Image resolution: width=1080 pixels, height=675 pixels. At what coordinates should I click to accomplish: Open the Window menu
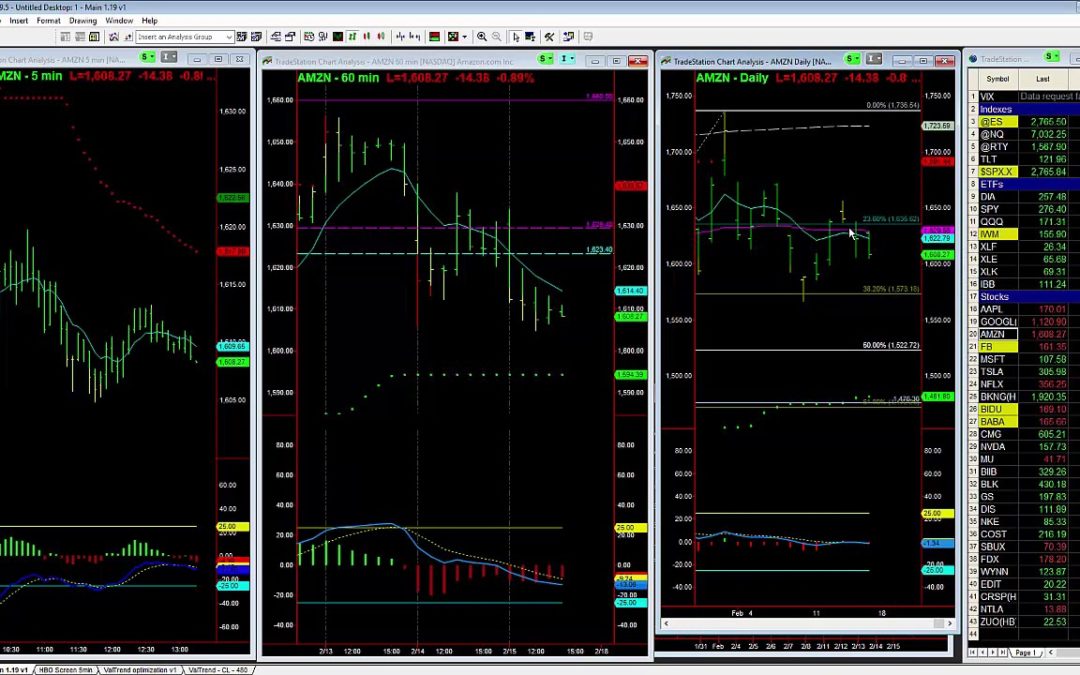[x=118, y=21]
